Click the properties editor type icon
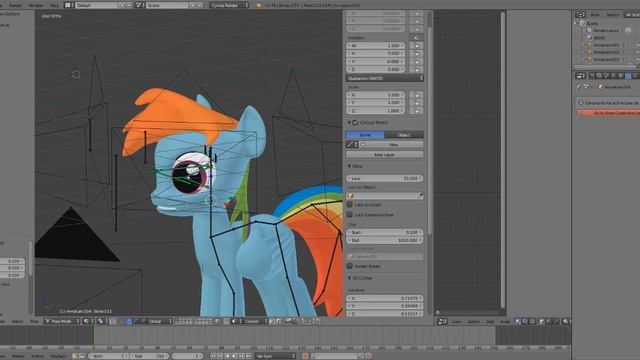 580,76
